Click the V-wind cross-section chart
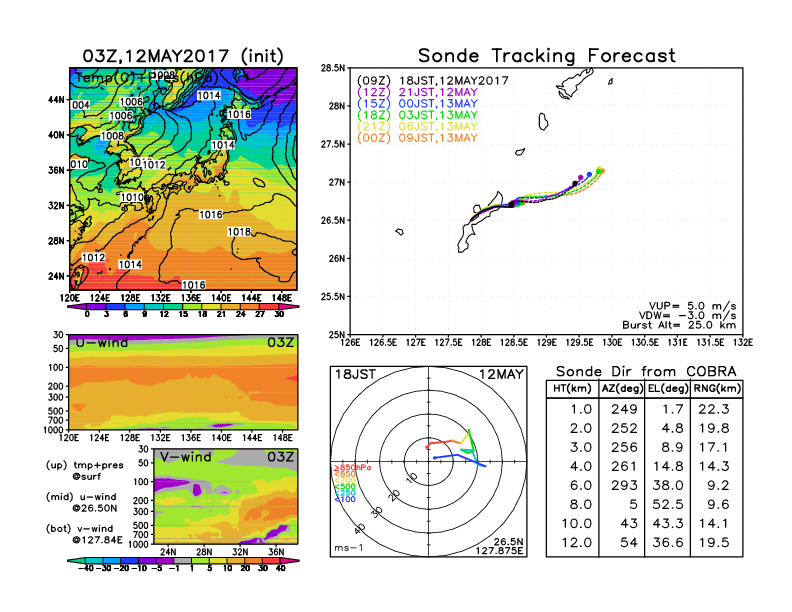 click(x=225, y=496)
